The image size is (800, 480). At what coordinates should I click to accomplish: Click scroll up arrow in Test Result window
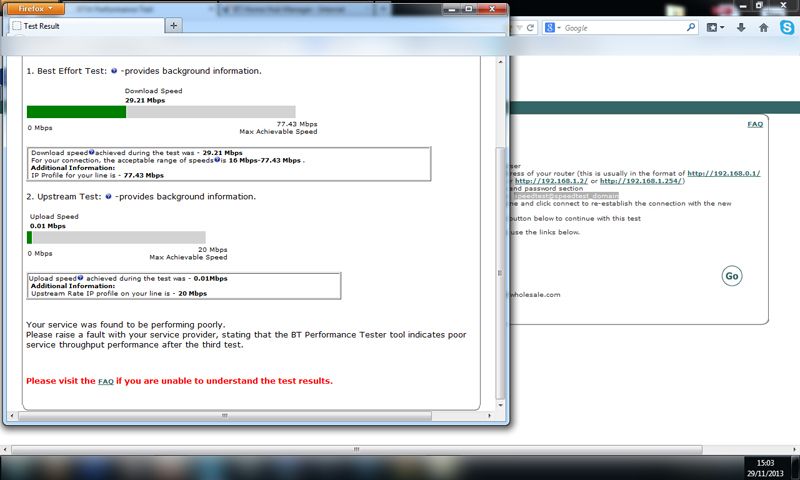click(500, 62)
